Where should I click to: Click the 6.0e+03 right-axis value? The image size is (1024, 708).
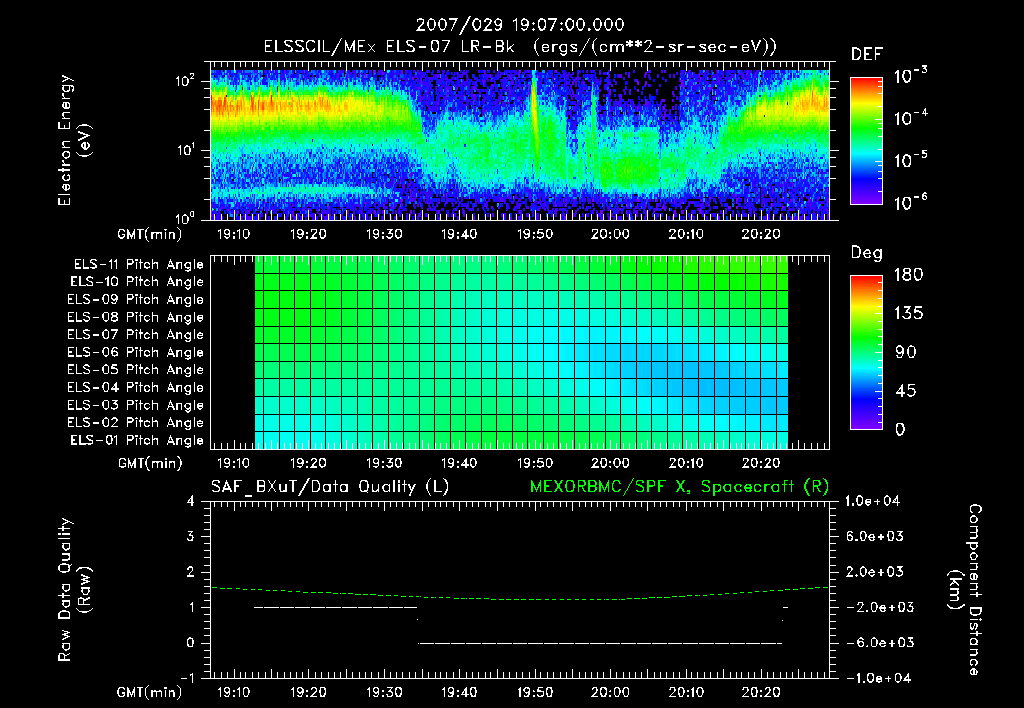coord(874,537)
